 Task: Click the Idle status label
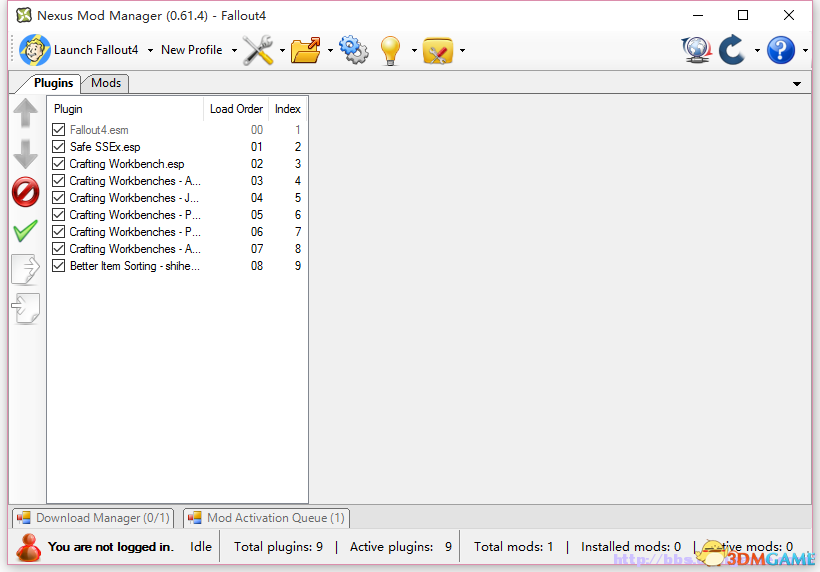[x=201, y=547]
